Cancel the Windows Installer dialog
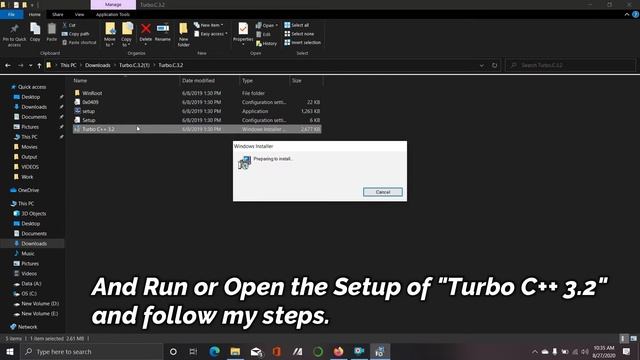 [x=382, y=192]
